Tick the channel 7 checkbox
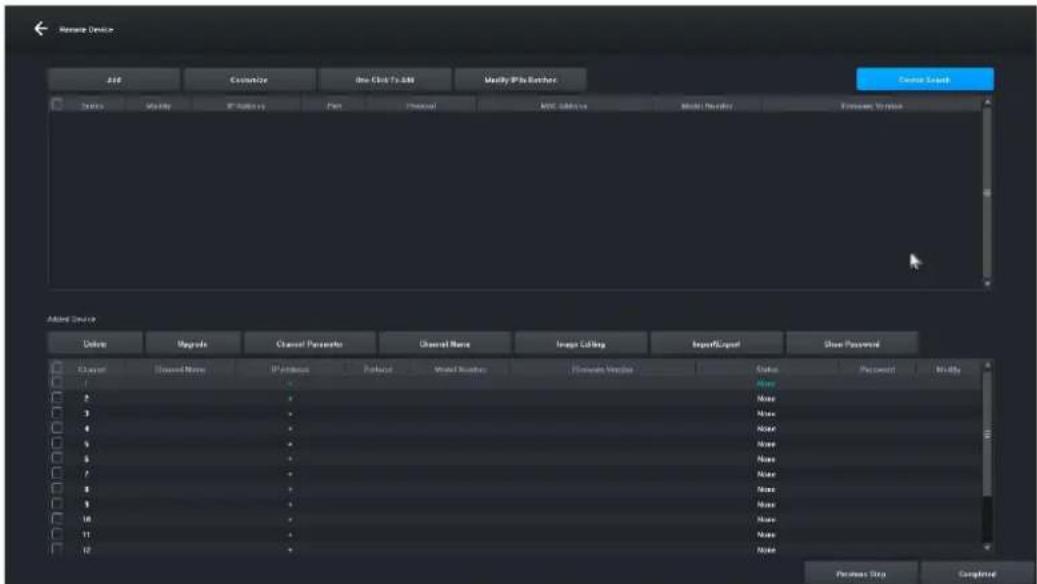This screenshot has width=1037, height=584. coord(58,474)
